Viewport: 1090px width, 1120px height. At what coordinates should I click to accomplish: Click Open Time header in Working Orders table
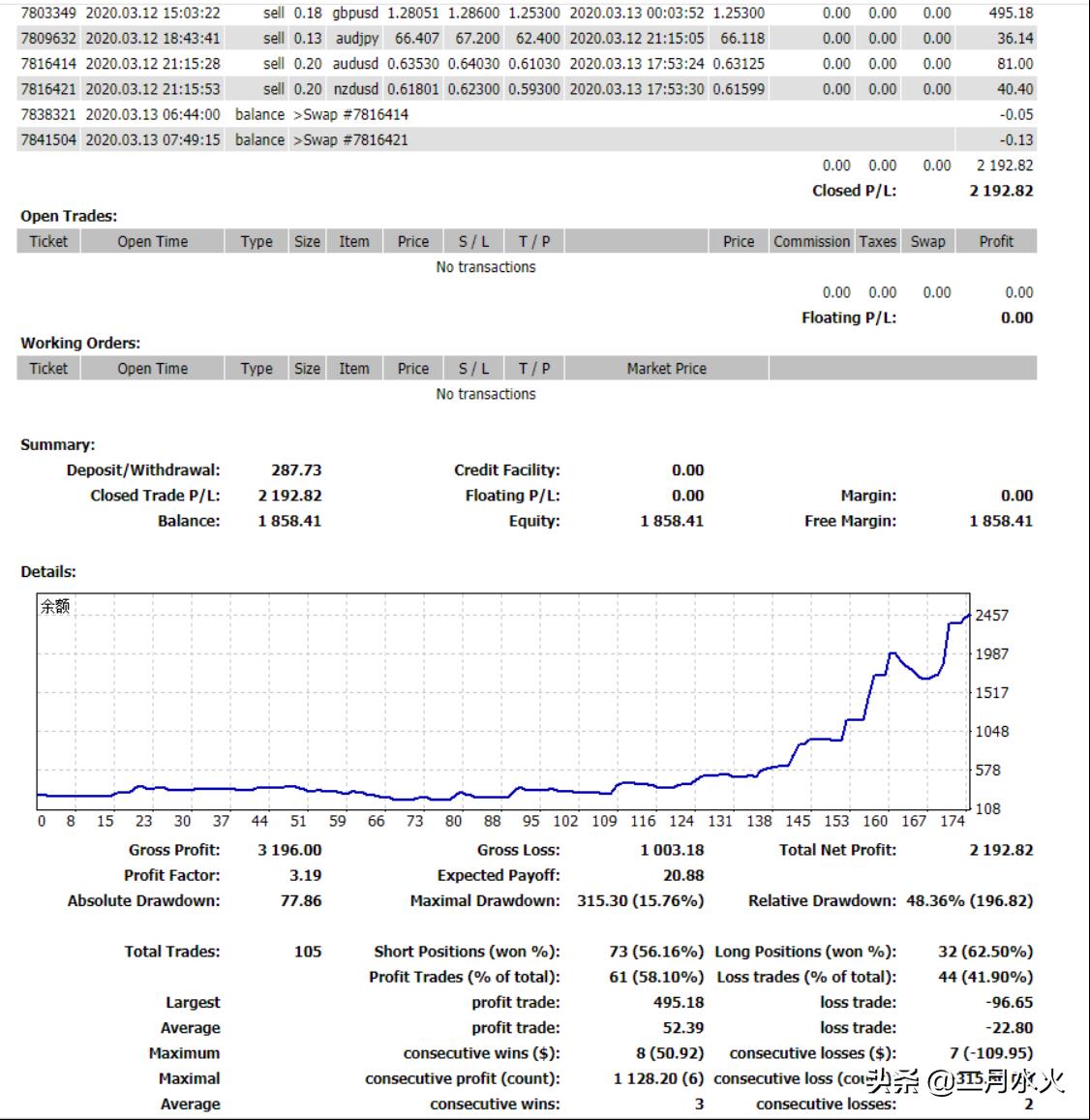coord(152,368)
